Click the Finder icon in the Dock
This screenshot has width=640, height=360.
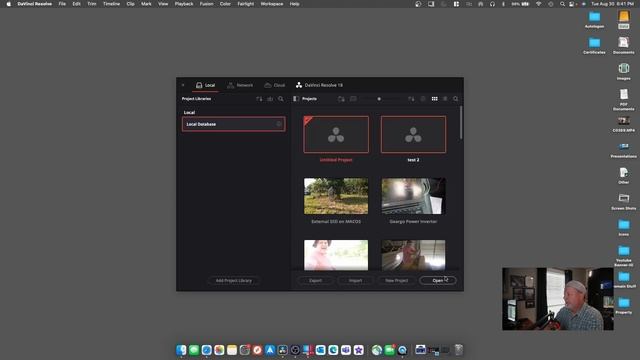point(181,350)
